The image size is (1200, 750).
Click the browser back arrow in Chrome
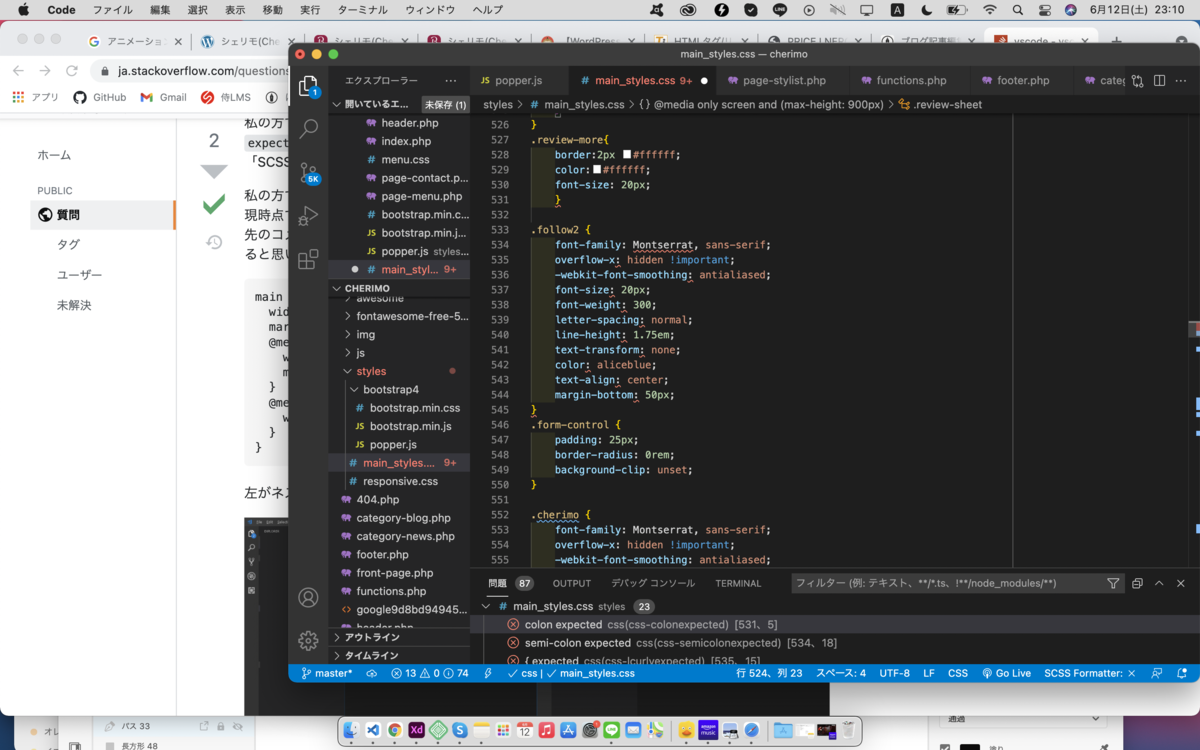point(17,71)
